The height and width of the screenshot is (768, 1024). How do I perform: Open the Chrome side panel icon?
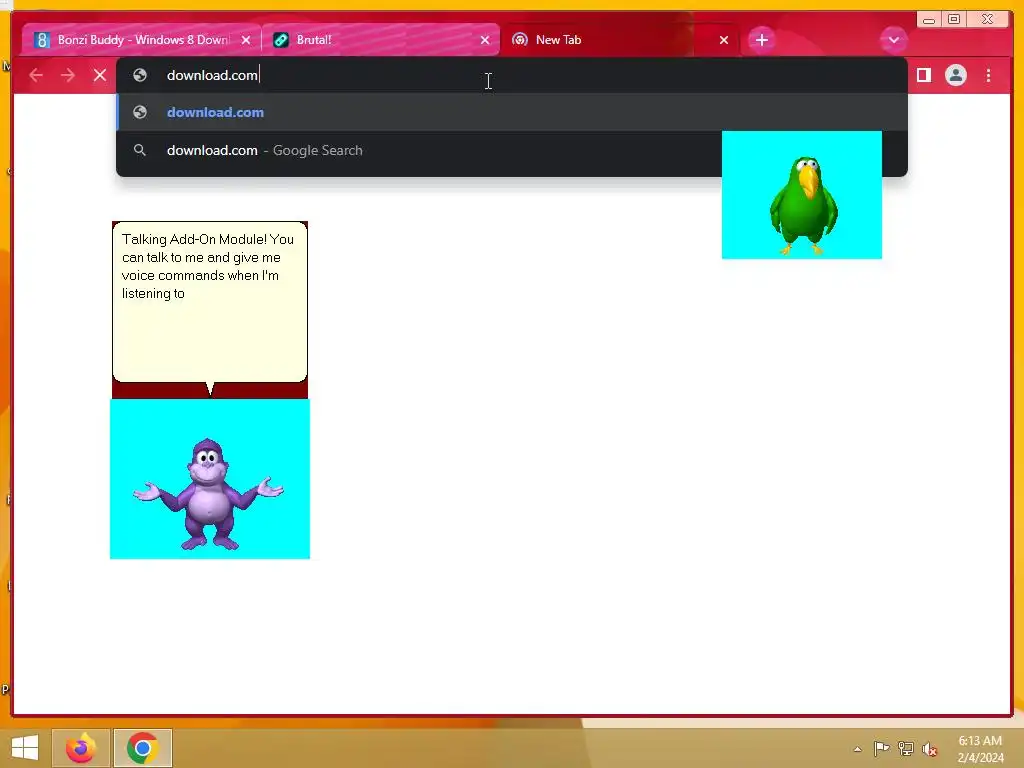(923, 75)
